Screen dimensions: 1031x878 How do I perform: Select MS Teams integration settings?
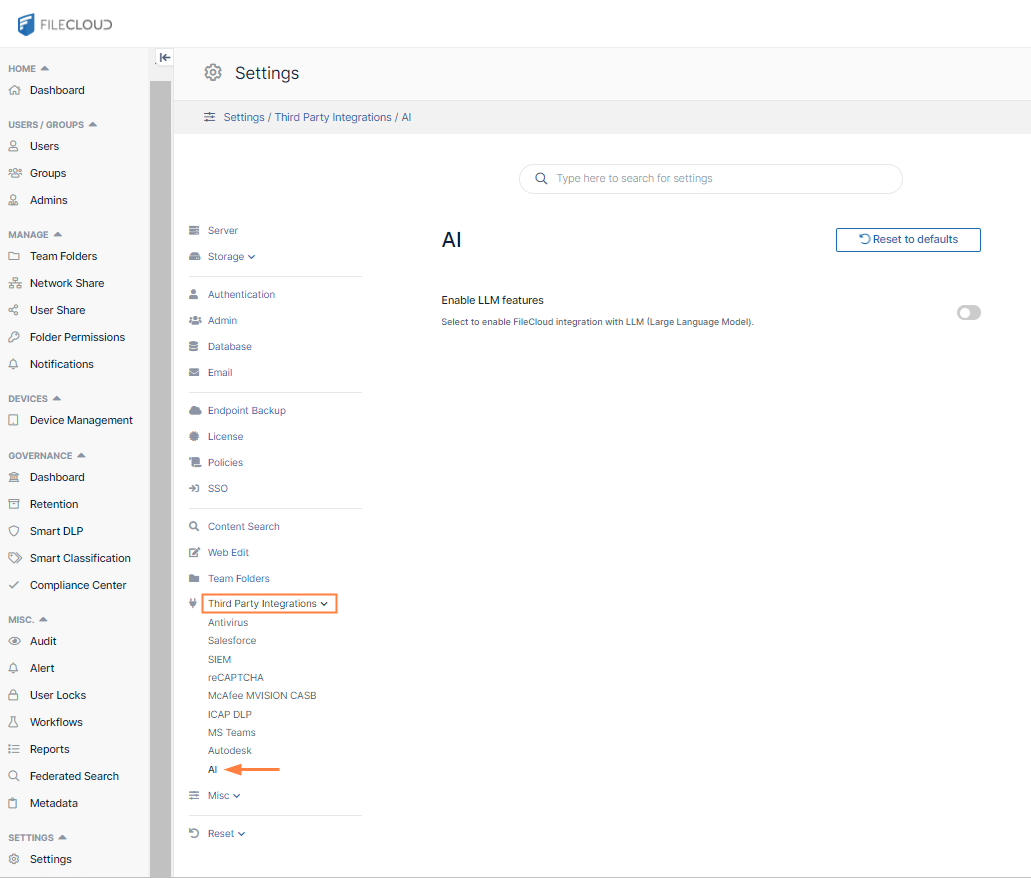(231, 733)
